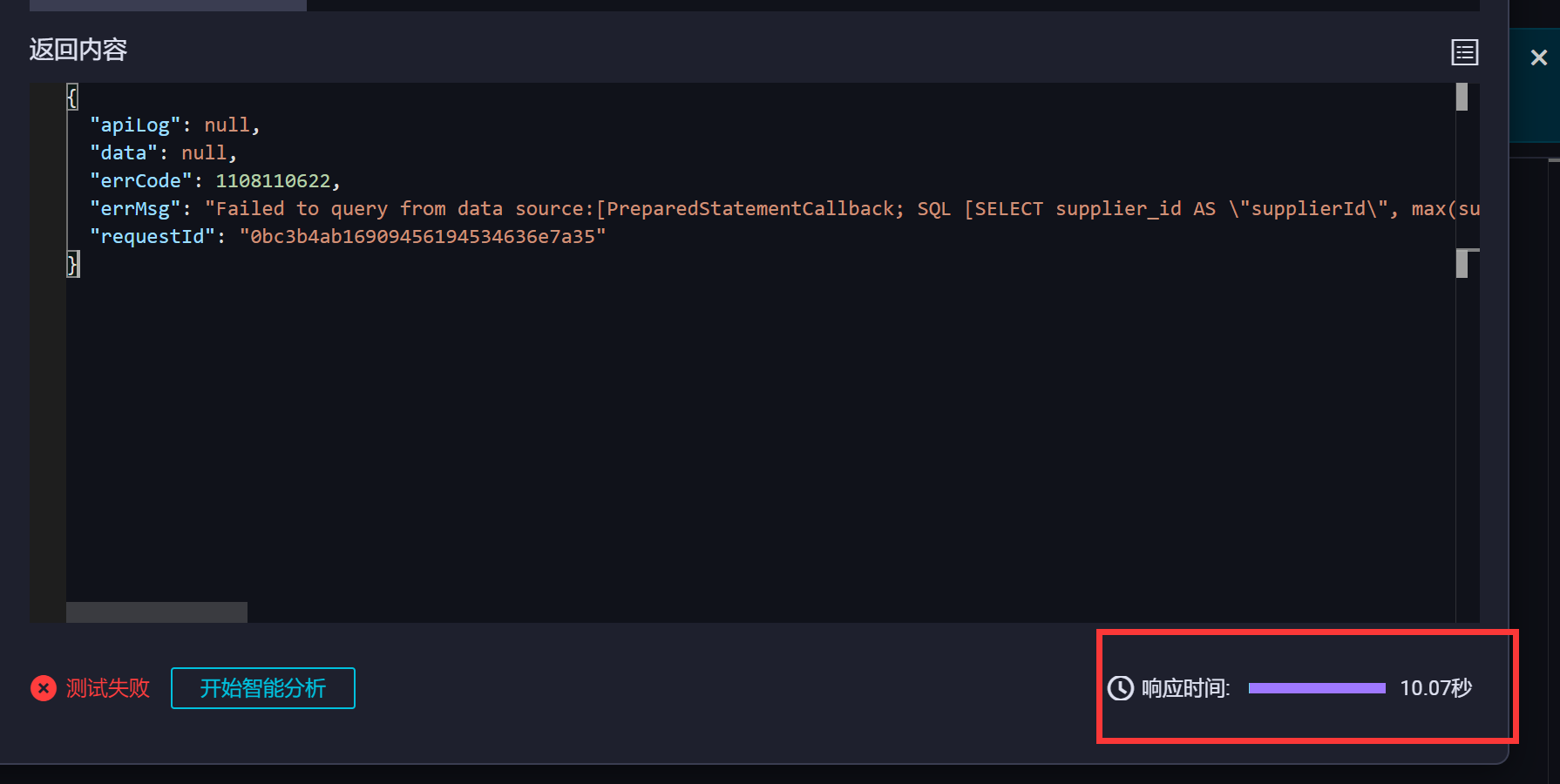Screen dimensions: 1560x784
Task: Select the 10.07秒 response time value
Action: 1435,688
